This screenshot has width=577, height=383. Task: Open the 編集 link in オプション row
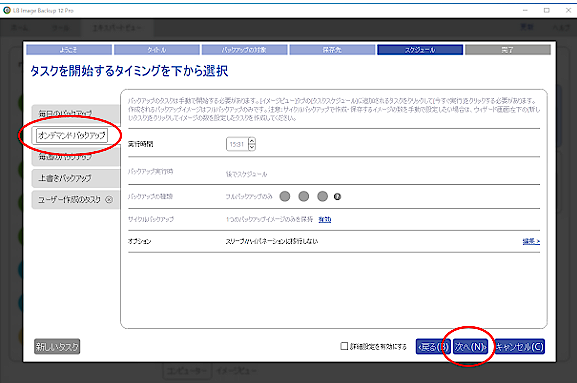point(531,241)
